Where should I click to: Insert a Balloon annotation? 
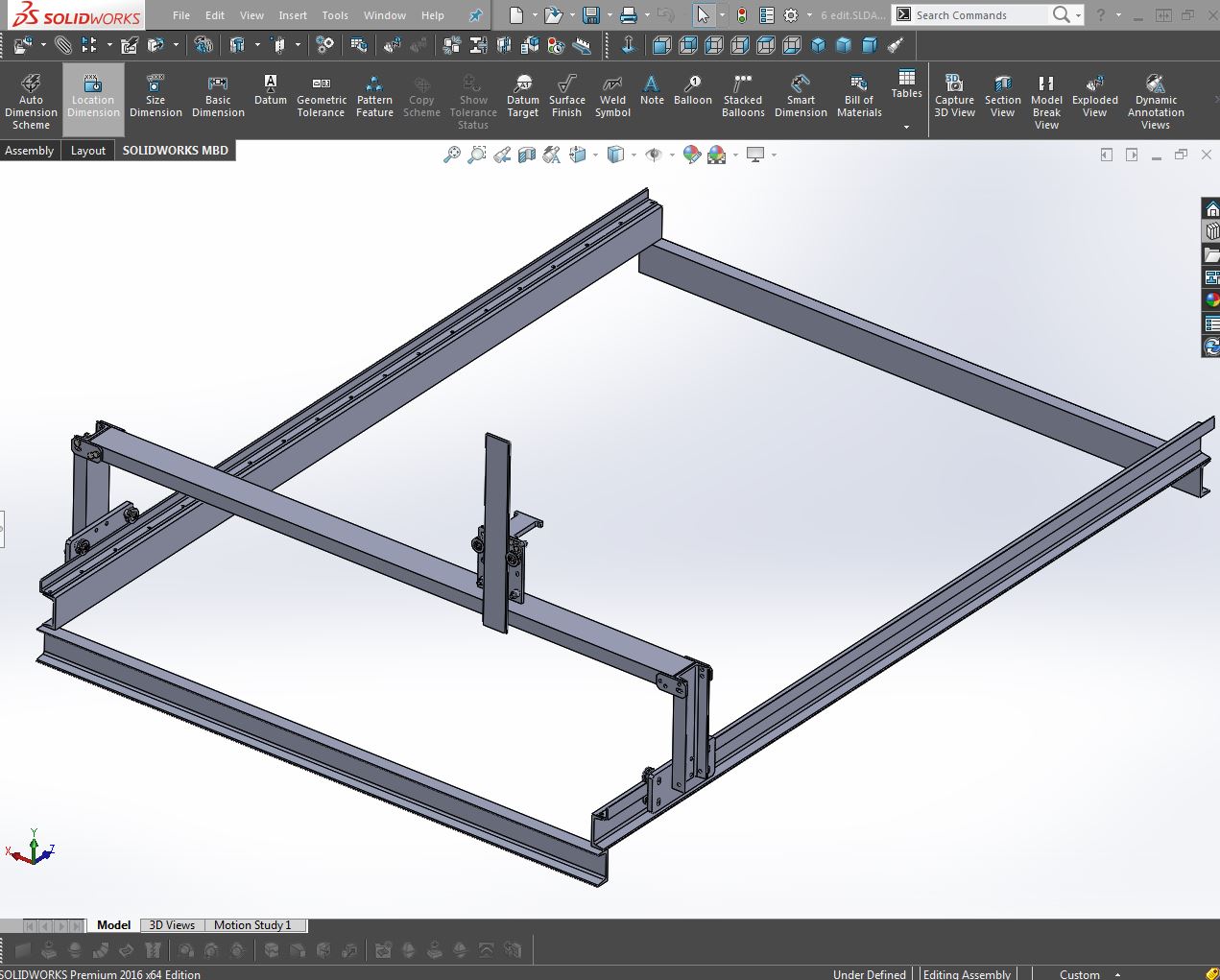(x=693, y=90)
